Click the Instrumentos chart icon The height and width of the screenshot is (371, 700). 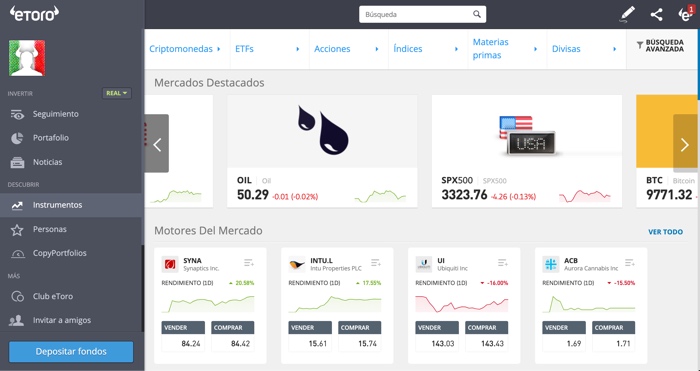coord(17,206)
